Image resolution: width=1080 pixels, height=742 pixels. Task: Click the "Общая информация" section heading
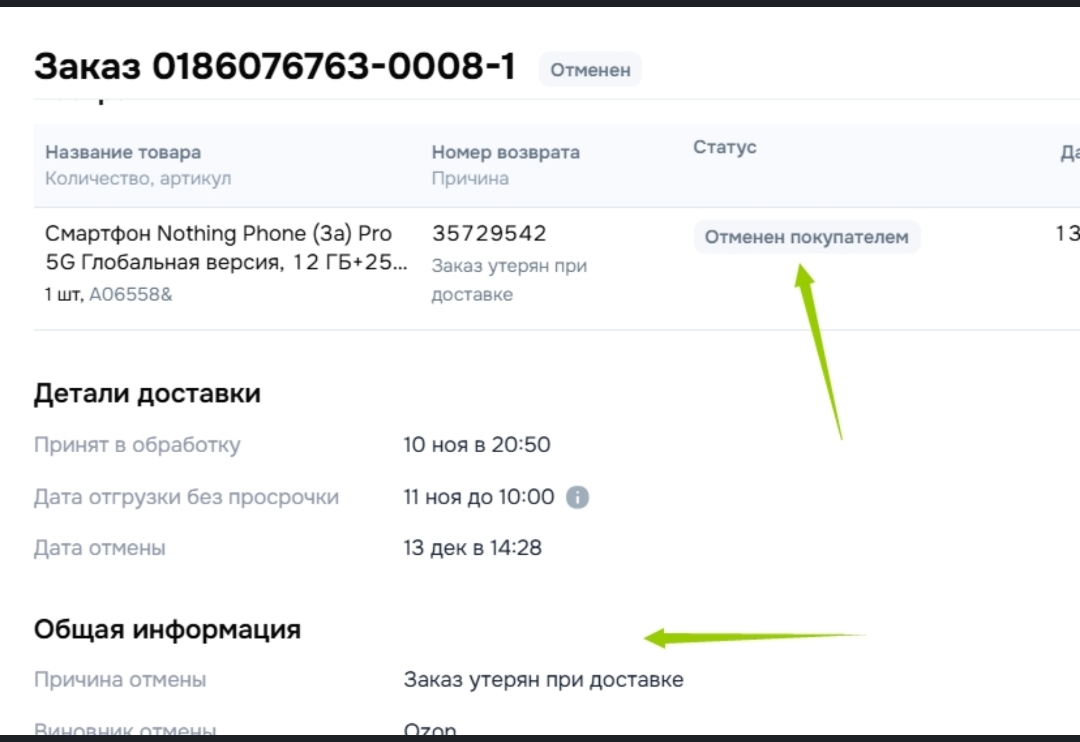coord(167,629)
